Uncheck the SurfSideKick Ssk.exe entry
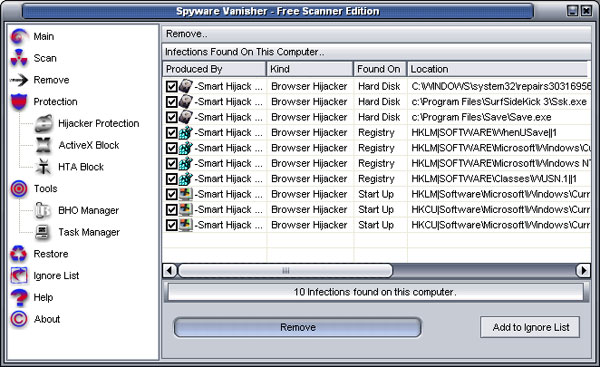This screenshot has height=367, width=600. [171, 102]
